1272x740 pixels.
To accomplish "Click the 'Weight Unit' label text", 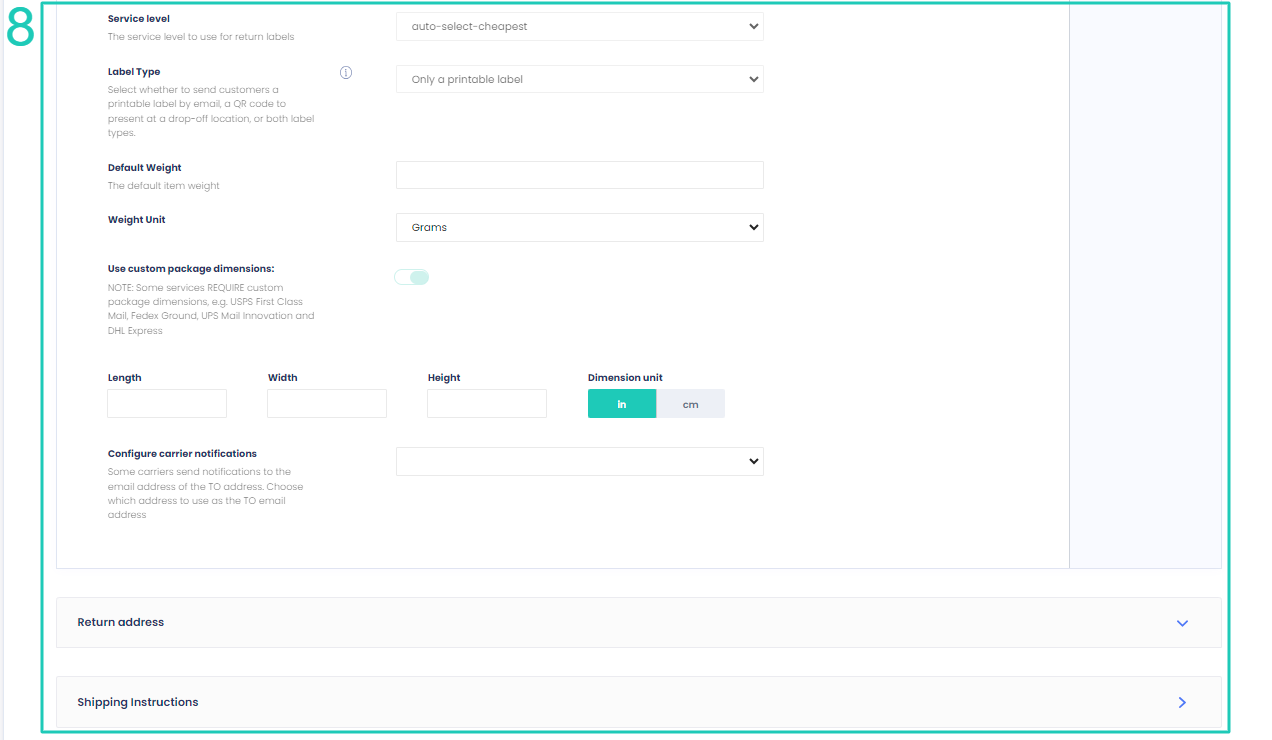I will [x=137, y=220].
